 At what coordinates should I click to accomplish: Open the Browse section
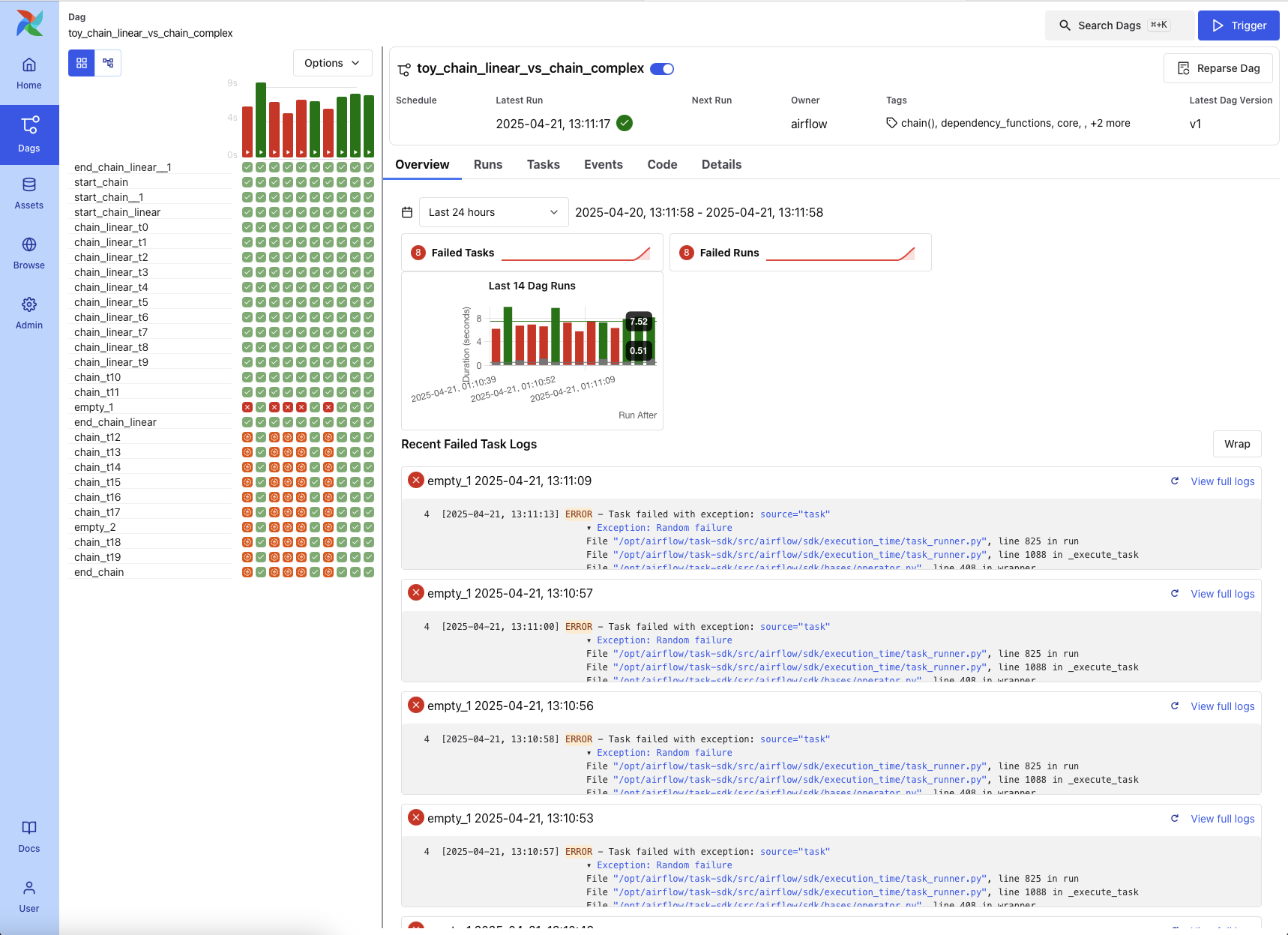29,253
